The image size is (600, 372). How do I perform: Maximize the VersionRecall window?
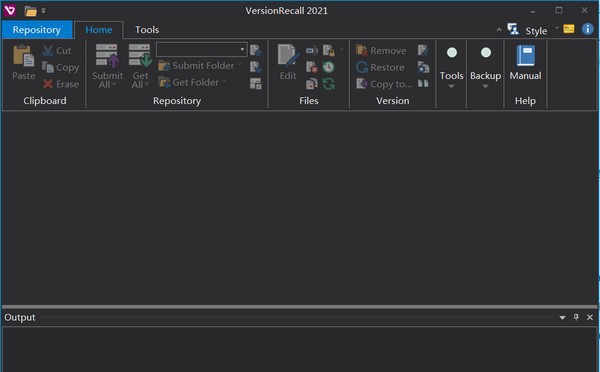click(559, 10)
